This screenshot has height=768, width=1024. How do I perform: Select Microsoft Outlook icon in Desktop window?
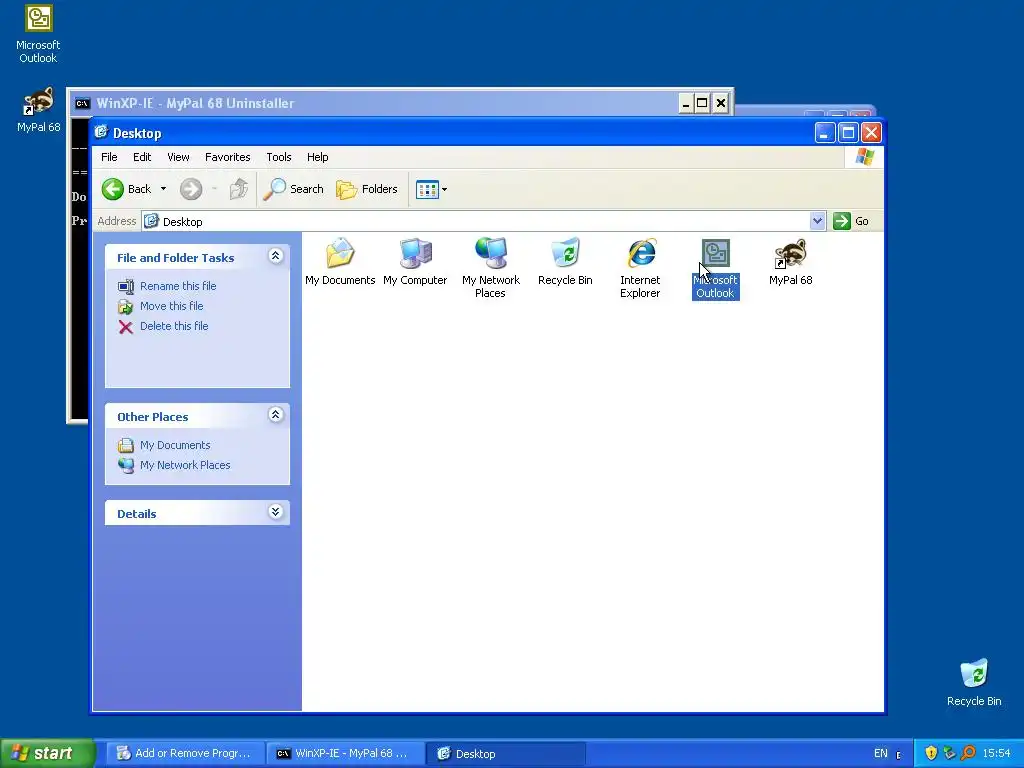pyautogui.click(x=716, y=253)
